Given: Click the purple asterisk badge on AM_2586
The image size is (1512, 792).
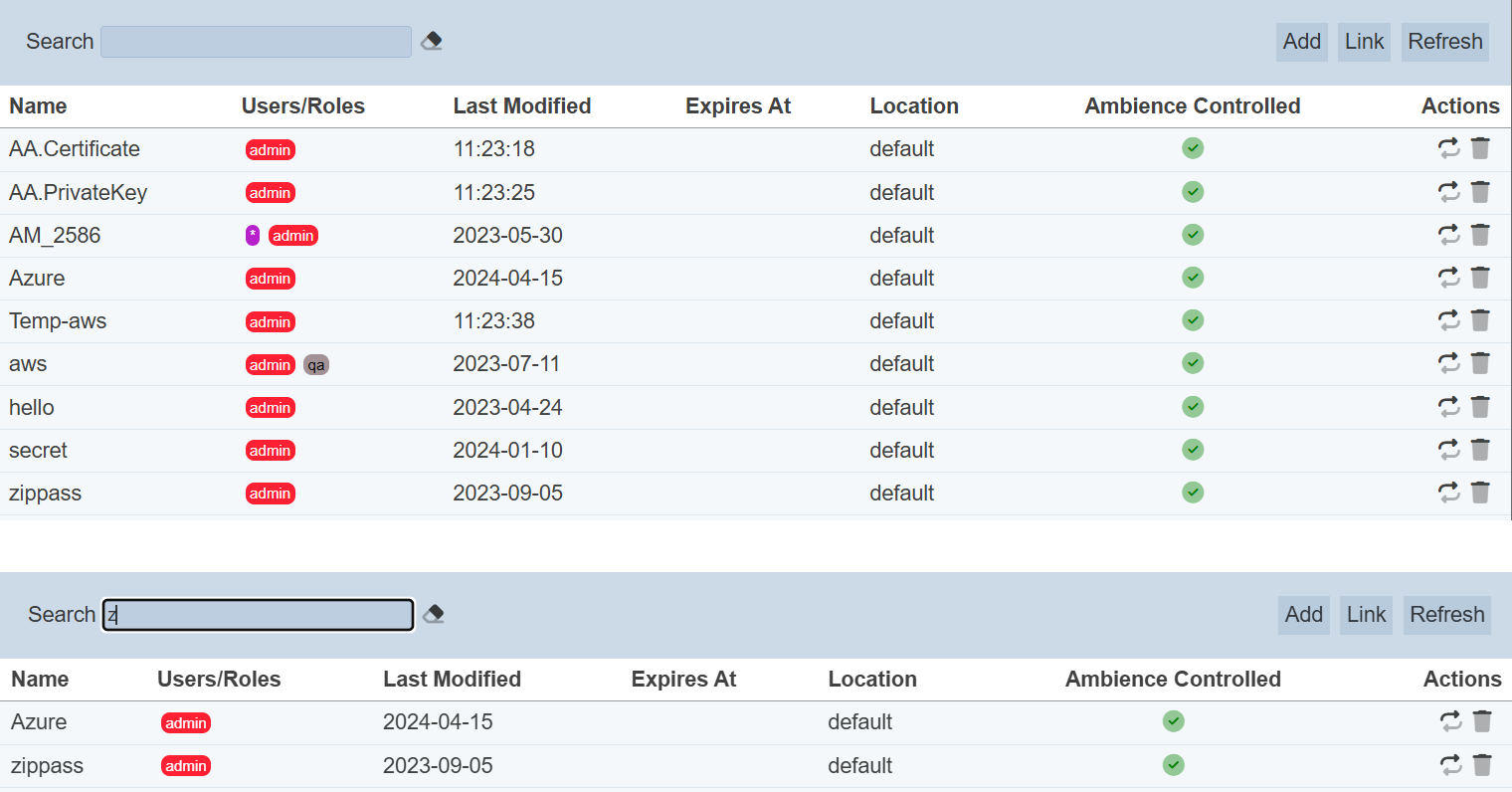Looking at the screenshot, I should pyautogui.click(x=253, y=235).
